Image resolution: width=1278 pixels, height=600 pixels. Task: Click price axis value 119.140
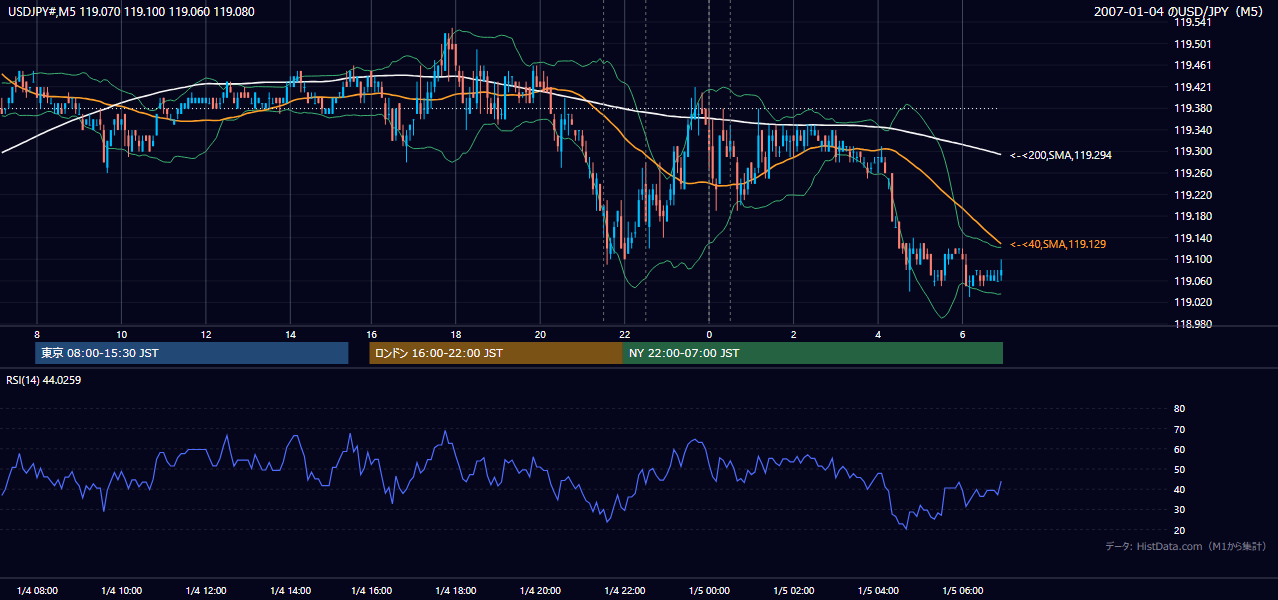(1192, 238)
